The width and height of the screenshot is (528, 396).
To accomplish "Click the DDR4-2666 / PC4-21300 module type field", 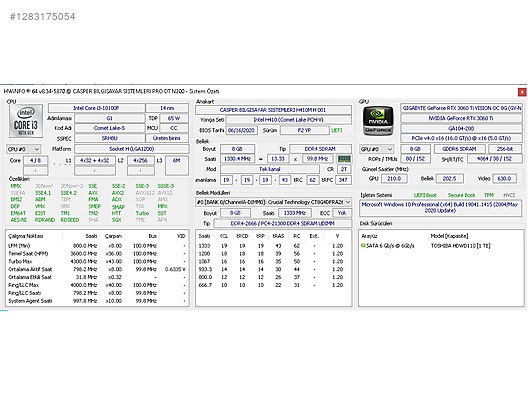I will click(x=283, y=223).
